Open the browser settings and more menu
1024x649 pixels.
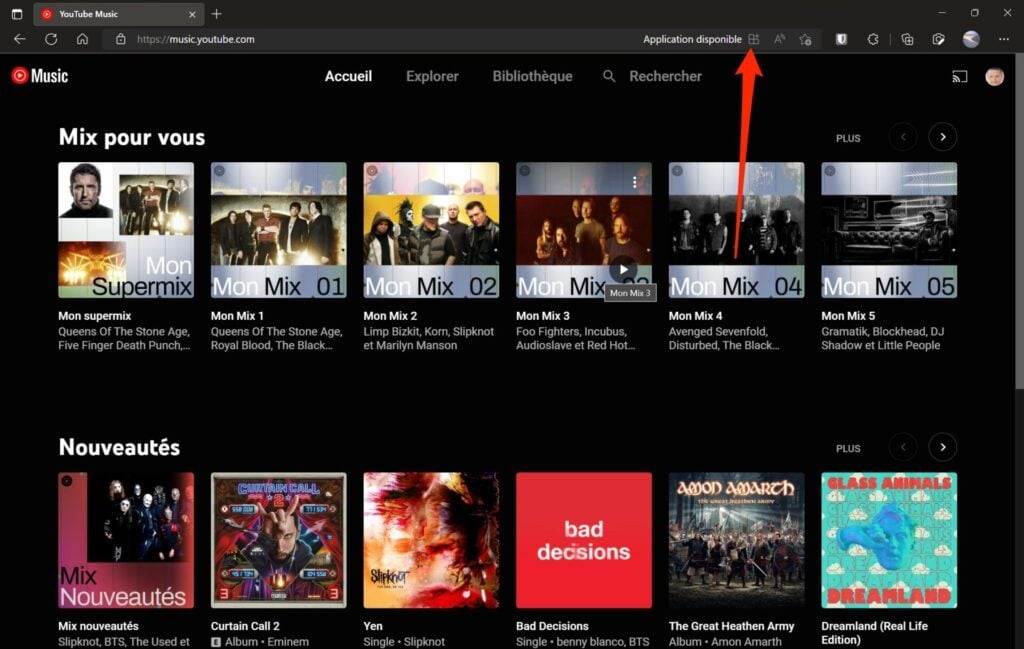pos(1004,39)
